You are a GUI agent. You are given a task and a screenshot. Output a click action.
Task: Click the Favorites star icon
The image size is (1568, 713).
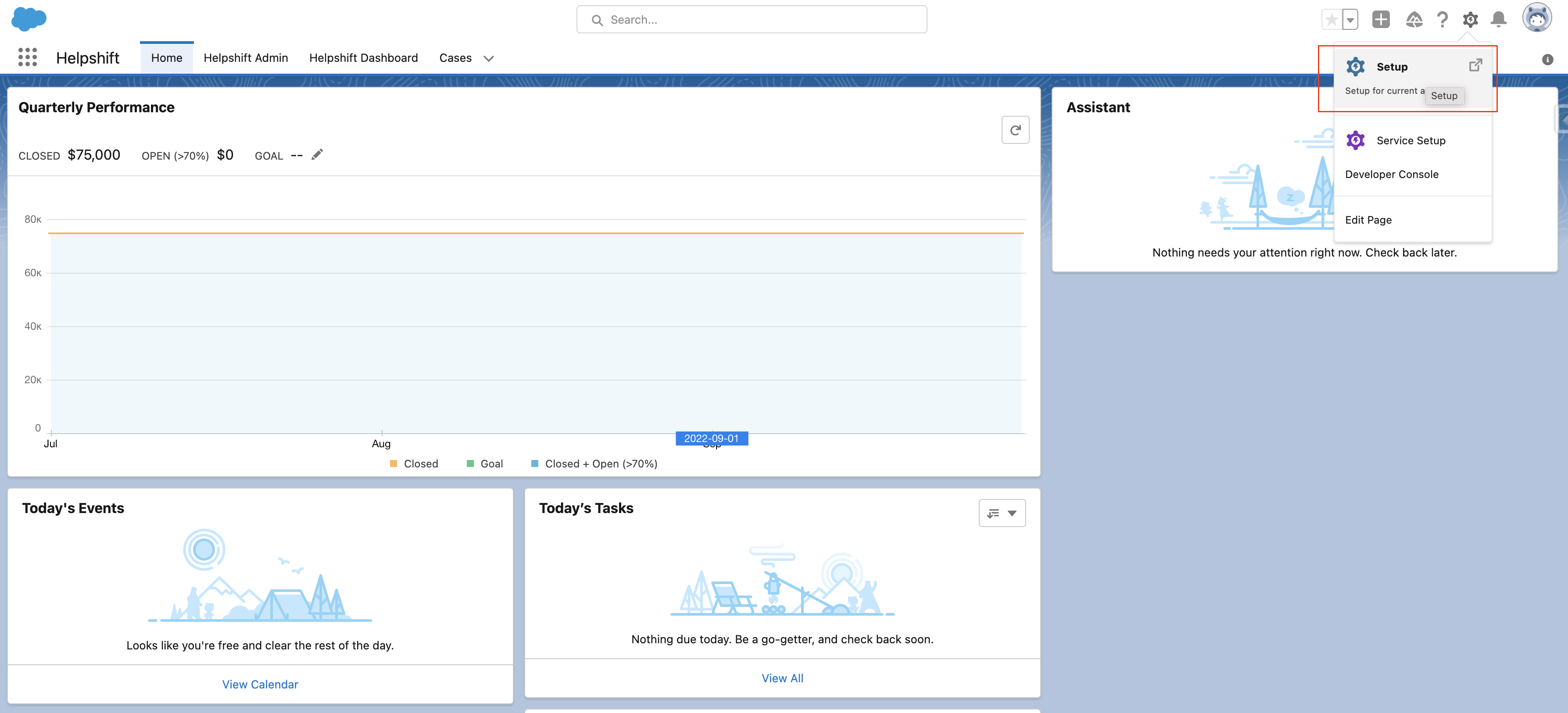[x=1331, y=20]
